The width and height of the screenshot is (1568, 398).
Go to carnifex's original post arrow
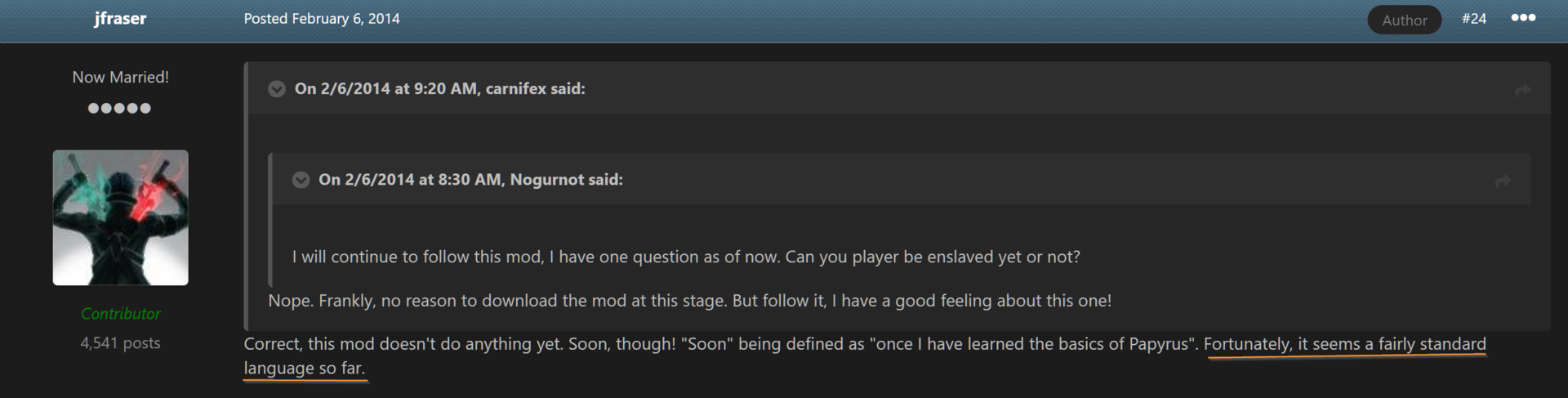tap(1522, 90)
